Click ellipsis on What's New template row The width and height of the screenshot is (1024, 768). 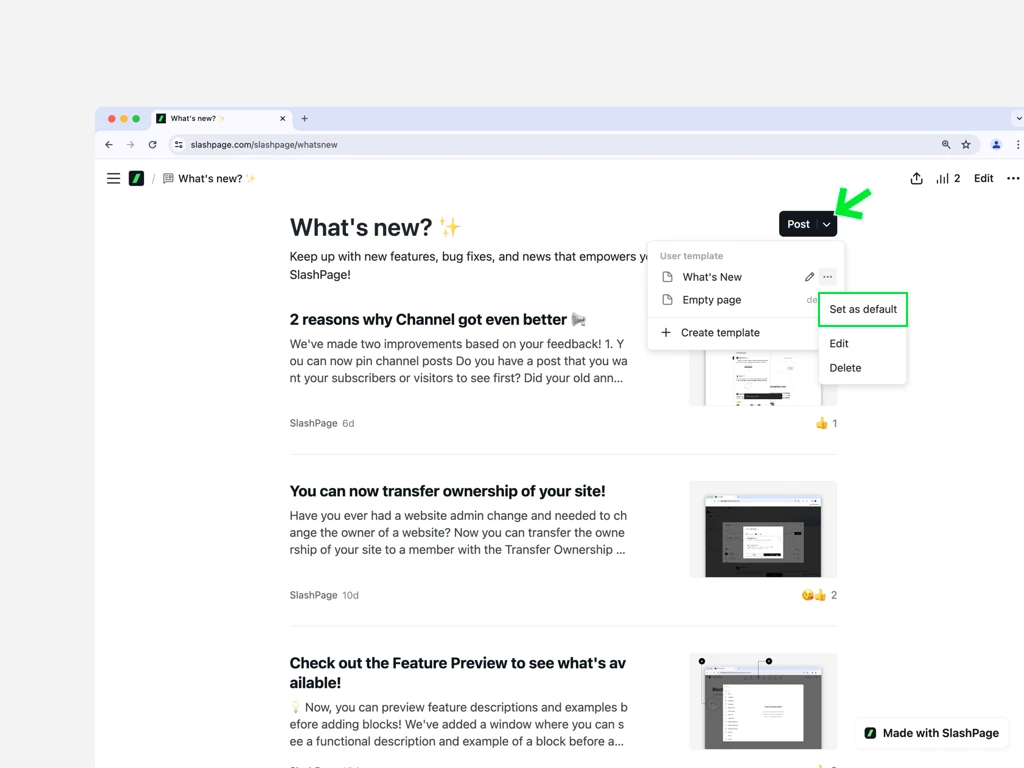tap(827, 277)
